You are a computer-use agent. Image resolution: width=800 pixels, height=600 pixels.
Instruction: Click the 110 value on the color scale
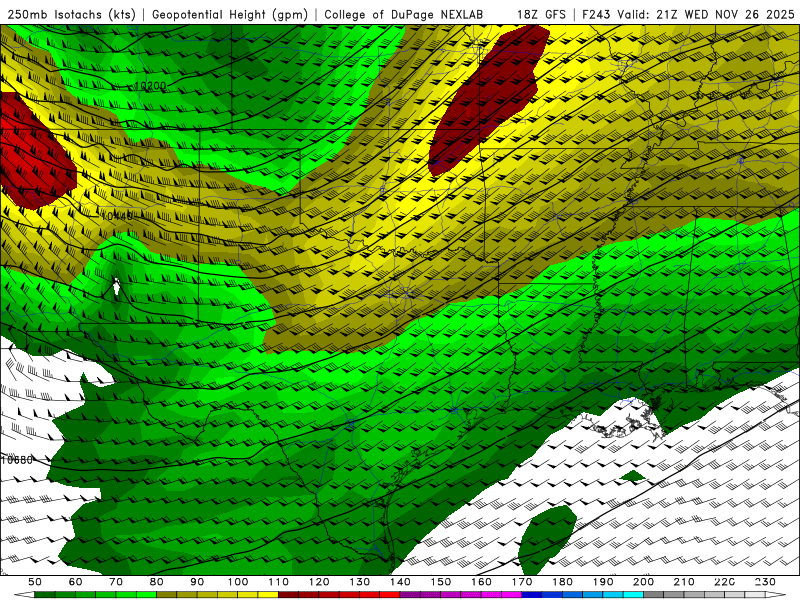tap(279, 582)
